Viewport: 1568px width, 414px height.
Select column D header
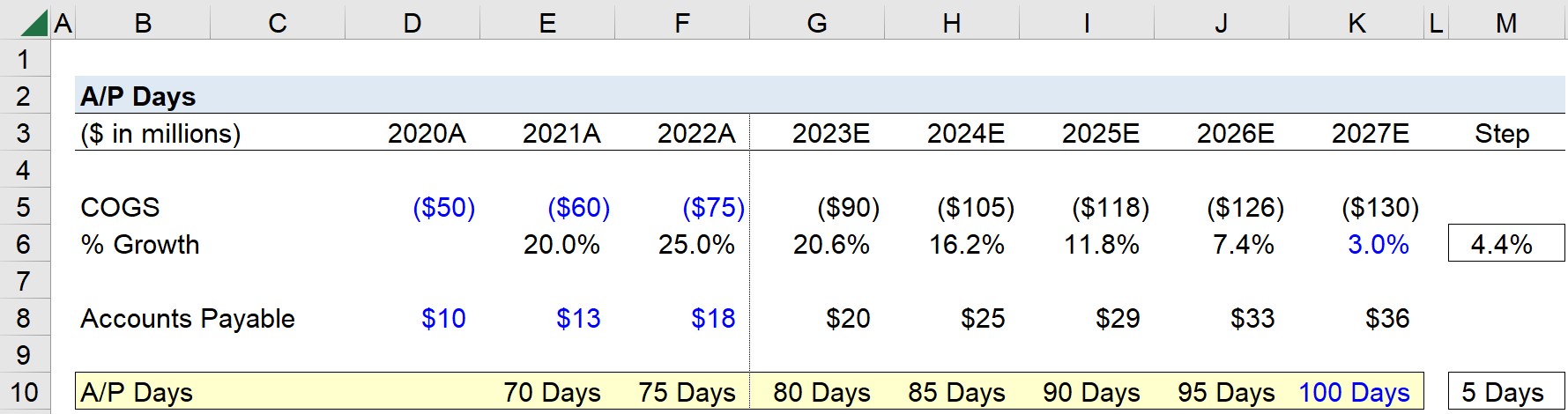point(412,24)
